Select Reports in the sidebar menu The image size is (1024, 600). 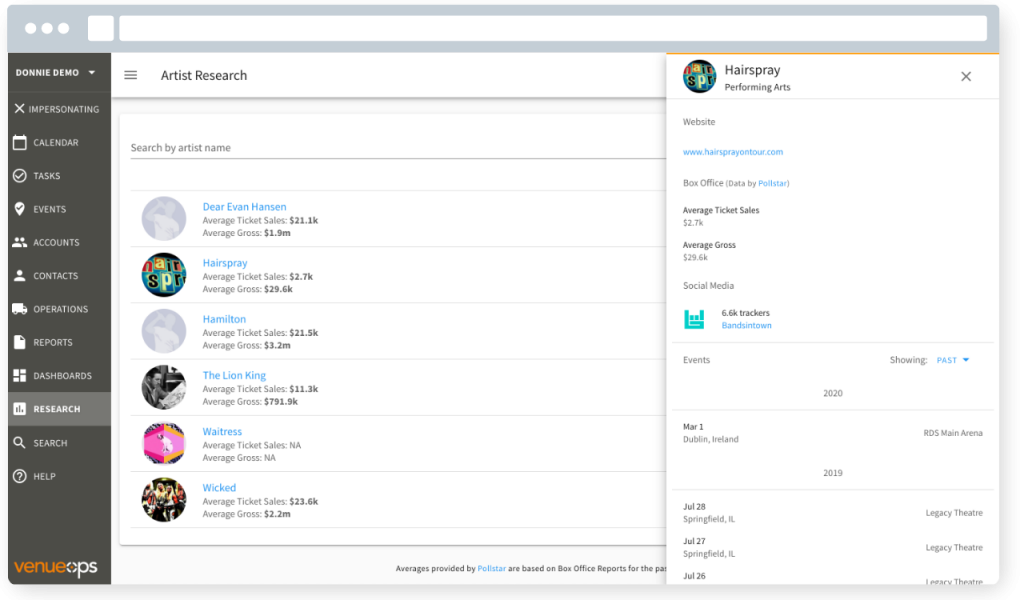coord(52,342)
